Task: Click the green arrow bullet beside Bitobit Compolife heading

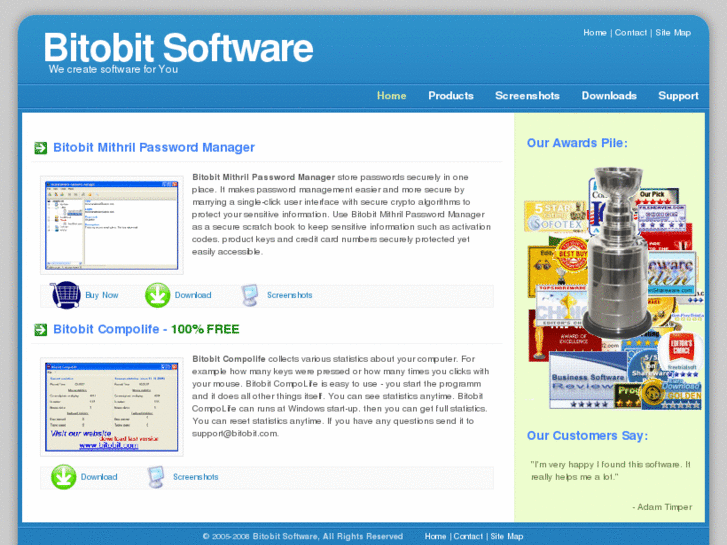Action: point(41,330)
